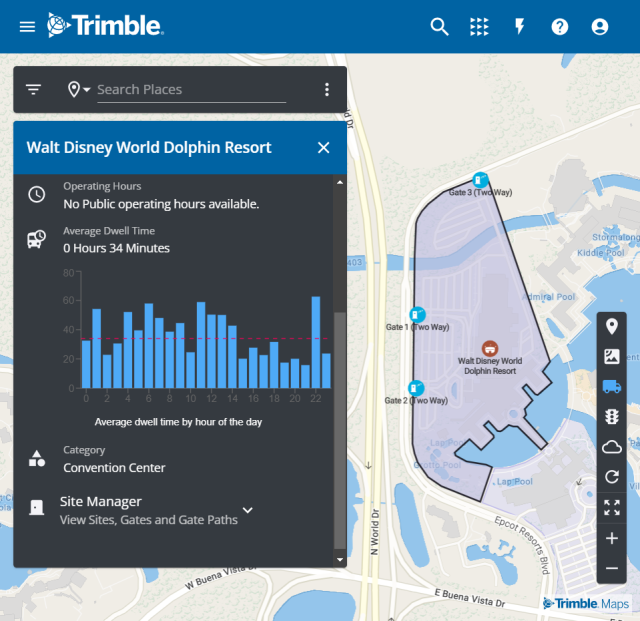Zoom out with the minus button
The height and width of the screenshot is (621, 640).
click(x=611, y=568)
